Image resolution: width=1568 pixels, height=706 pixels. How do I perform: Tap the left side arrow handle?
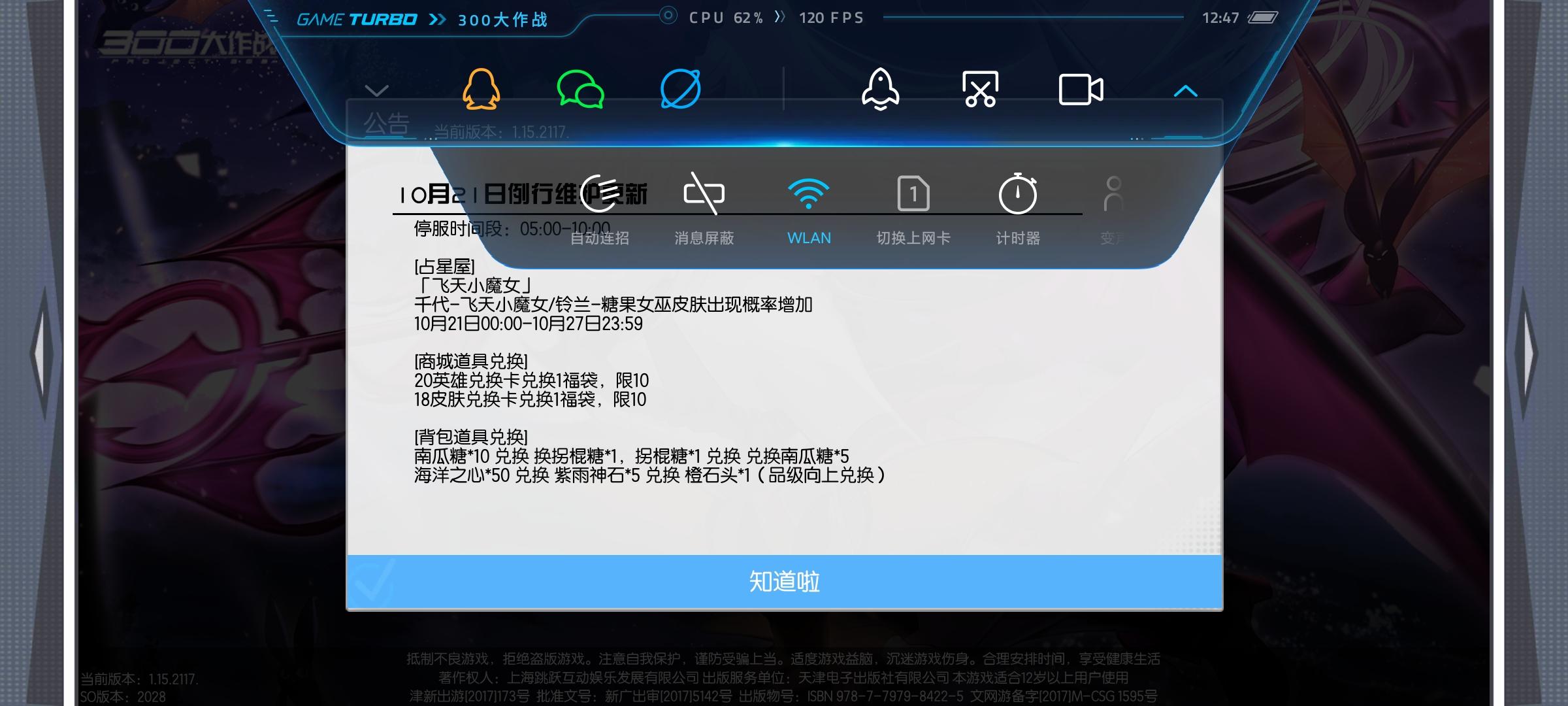pos(41,353)
